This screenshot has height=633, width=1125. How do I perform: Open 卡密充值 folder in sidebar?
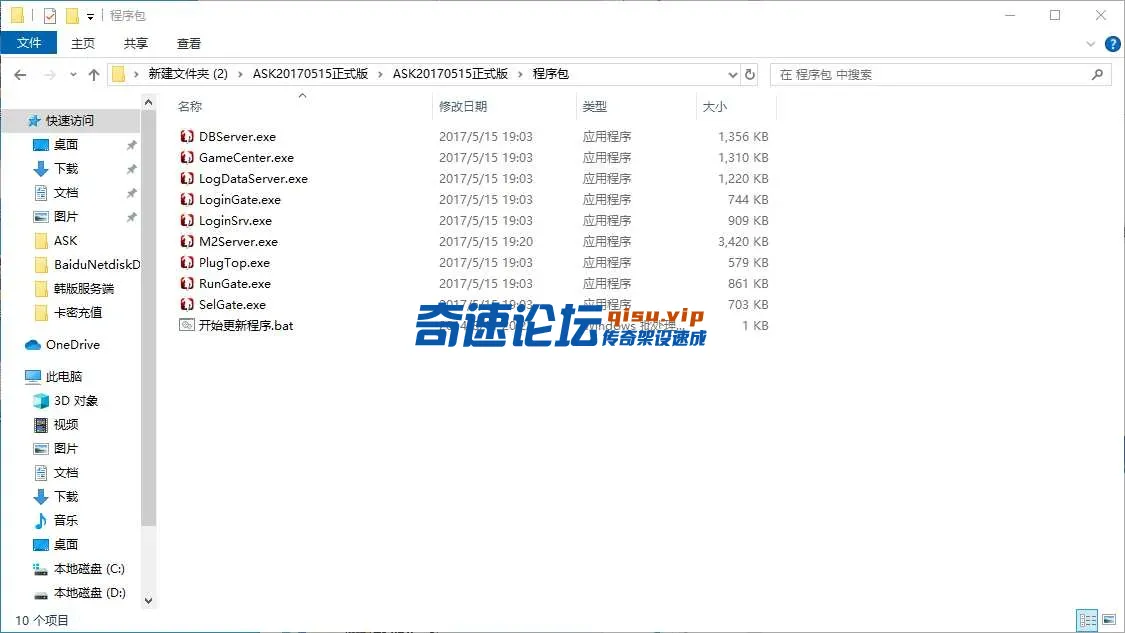tap(68, 312)
